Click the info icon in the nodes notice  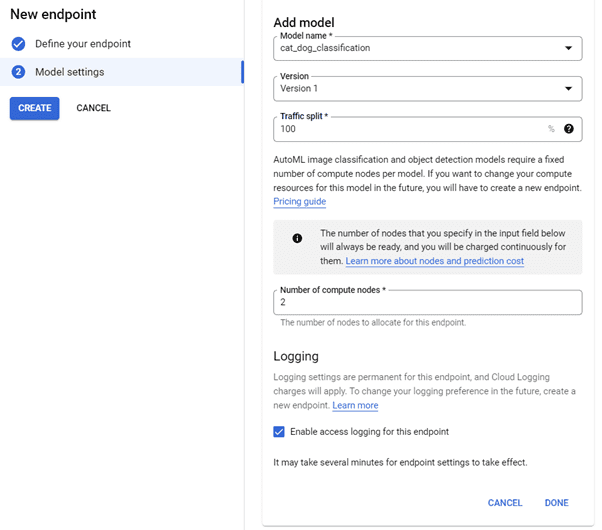[x=297, y=238]
